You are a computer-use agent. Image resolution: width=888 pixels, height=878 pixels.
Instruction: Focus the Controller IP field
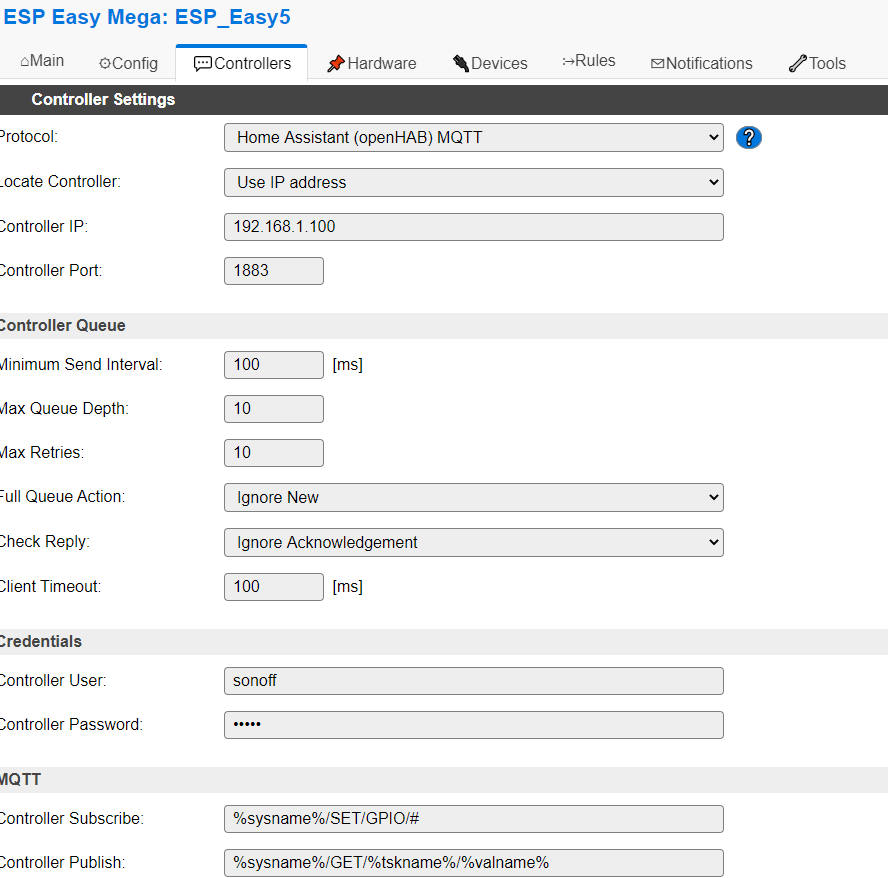pos(473,227)
